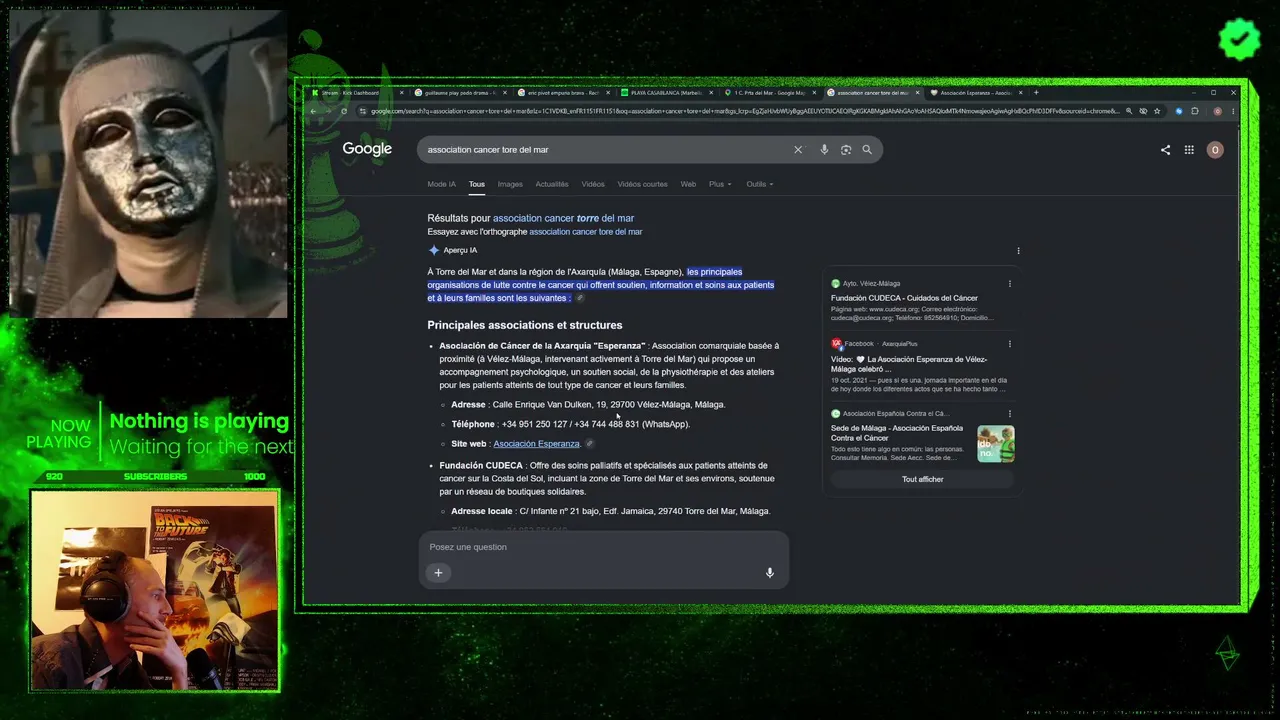This screenshot has width=1280, height=720.
Task: Switch to the Actualités tab
Action: point(552,184)
